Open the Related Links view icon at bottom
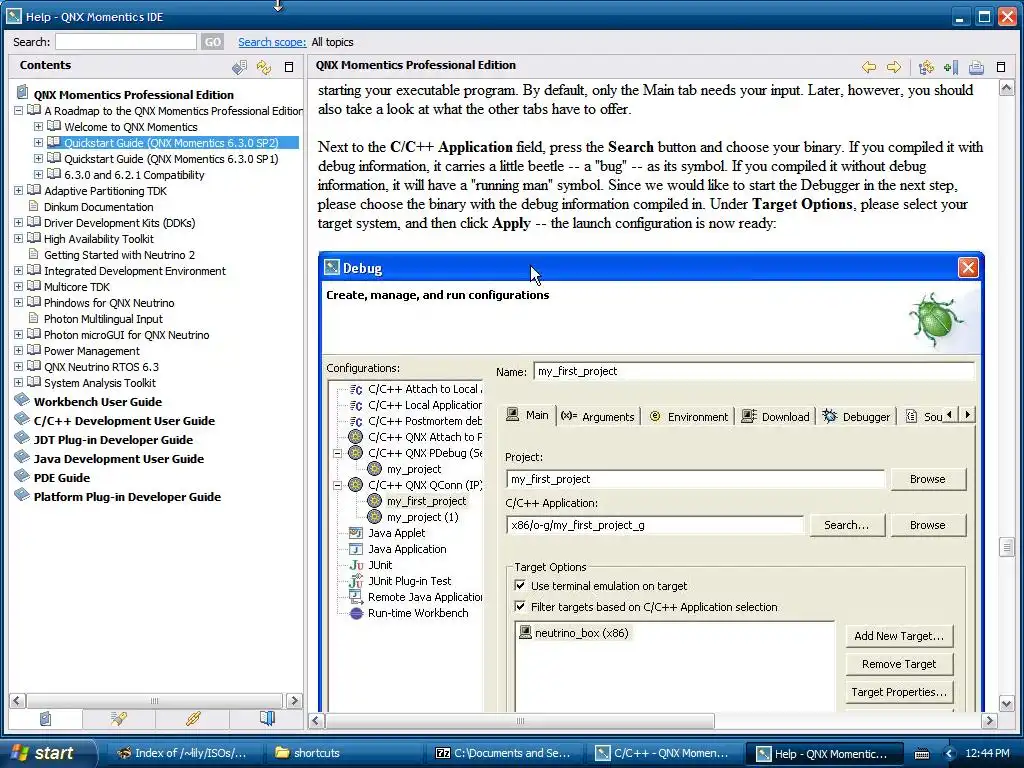The height and width of the screenshot is (768, 1024). (193, 718)
